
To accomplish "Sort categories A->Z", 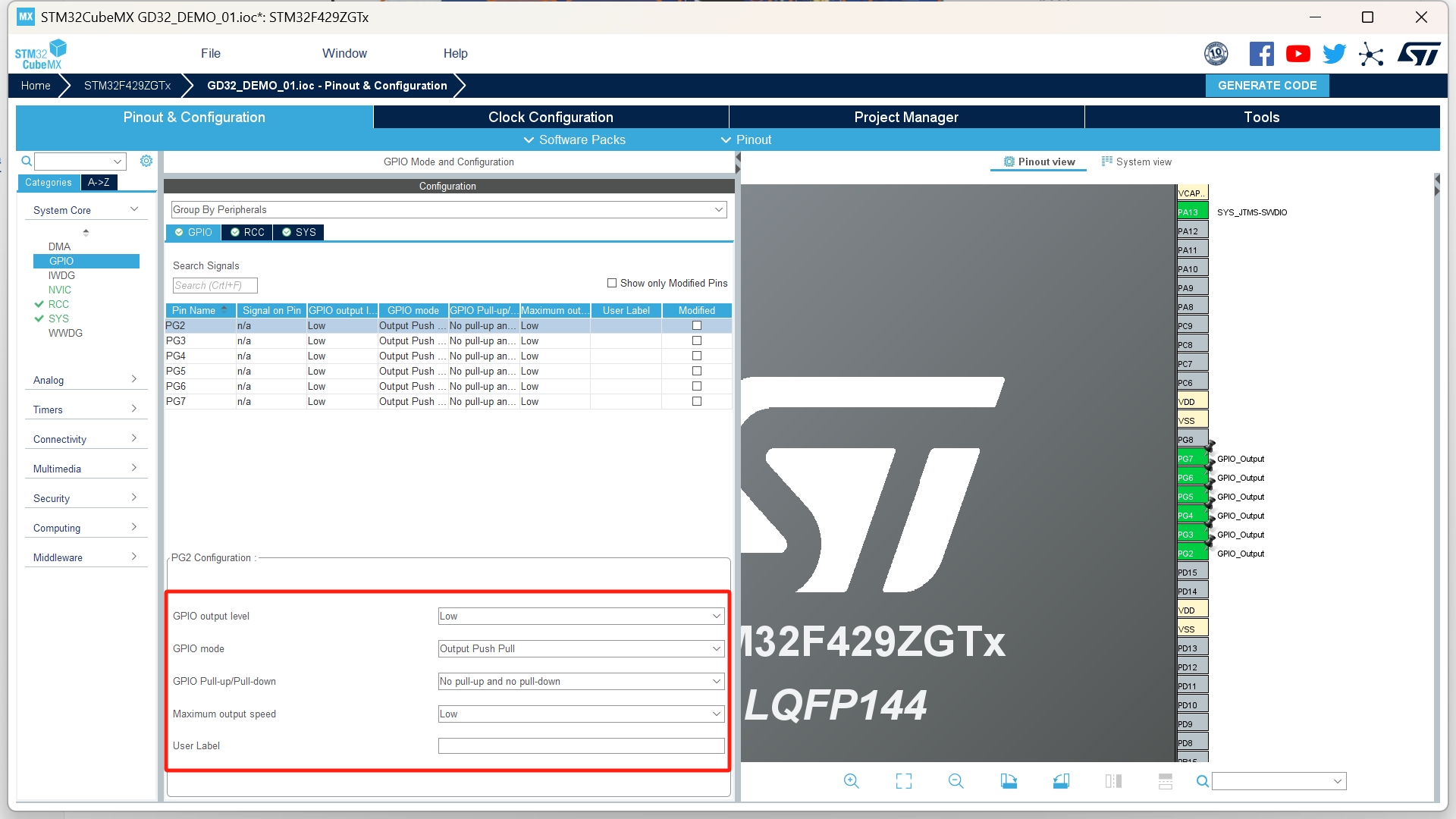I will 99,182.
